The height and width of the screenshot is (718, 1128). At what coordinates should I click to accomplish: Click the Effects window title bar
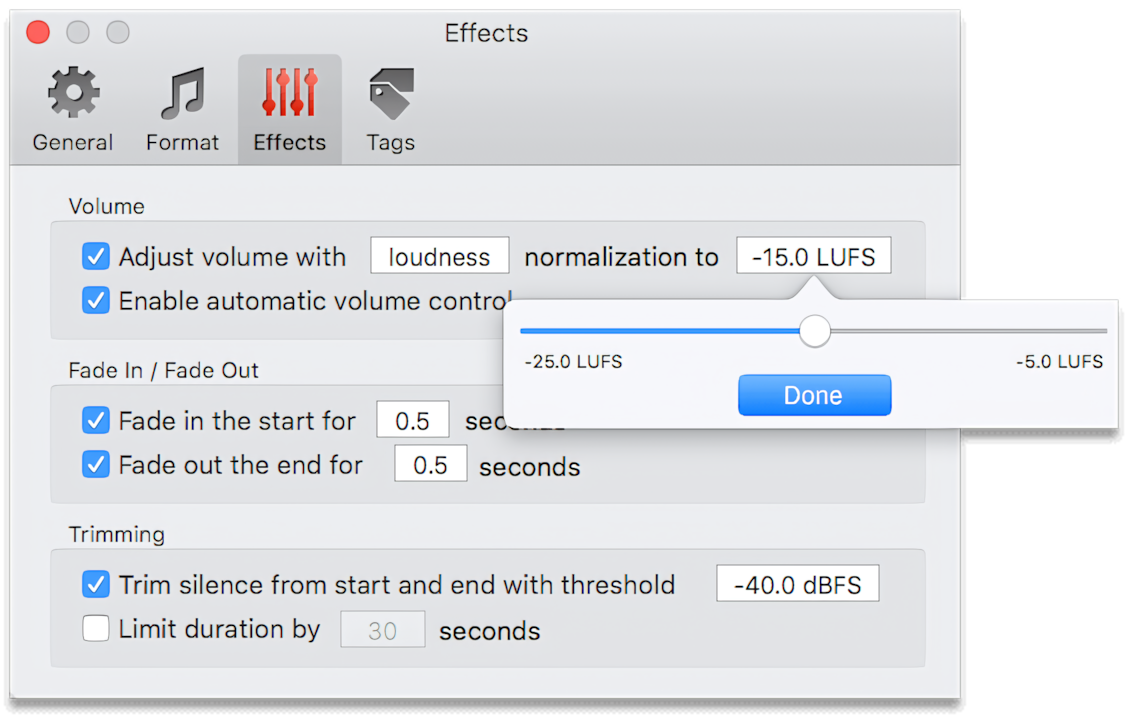click(x=486, y=32)
